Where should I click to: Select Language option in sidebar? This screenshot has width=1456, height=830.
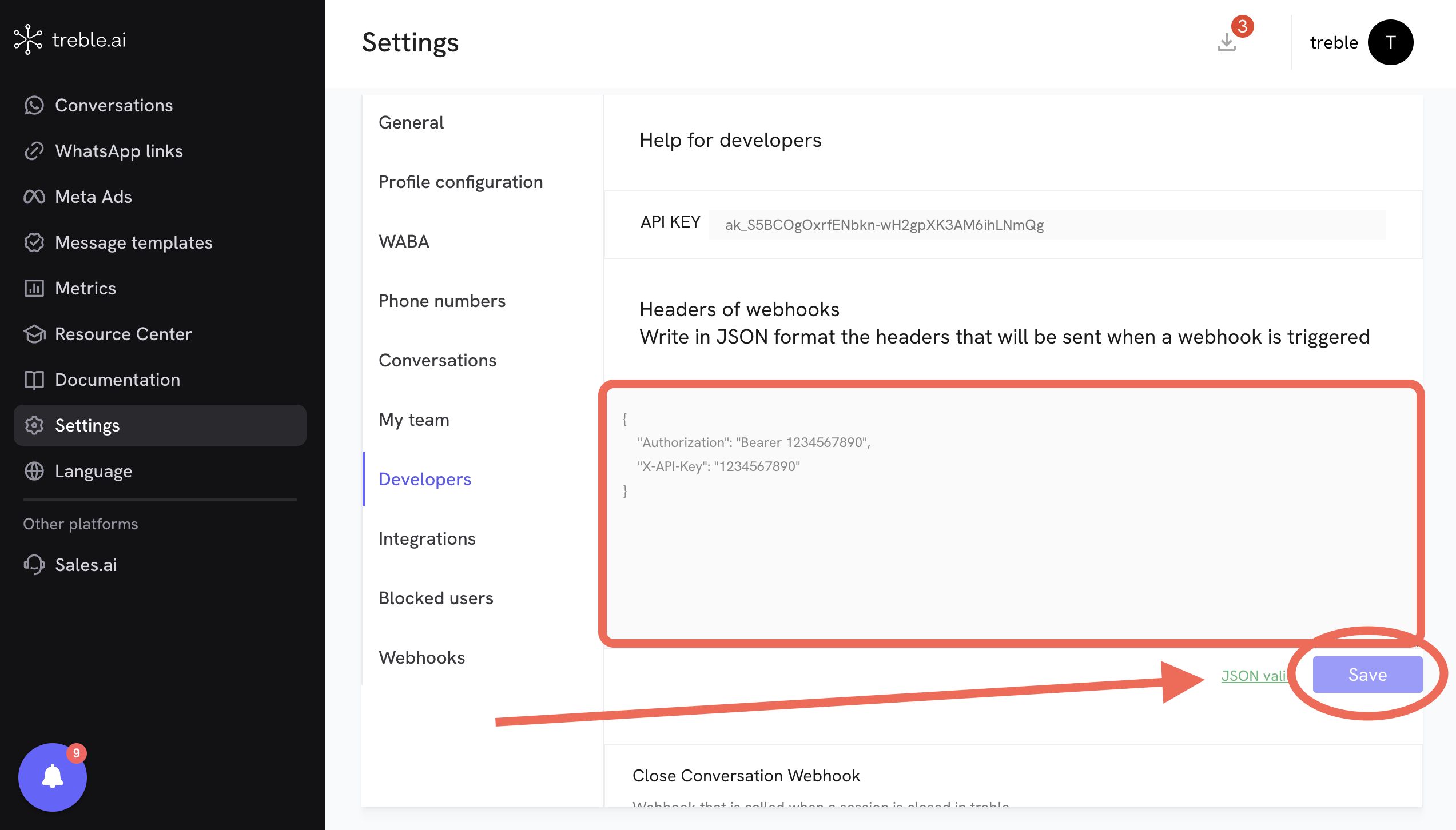94,472
